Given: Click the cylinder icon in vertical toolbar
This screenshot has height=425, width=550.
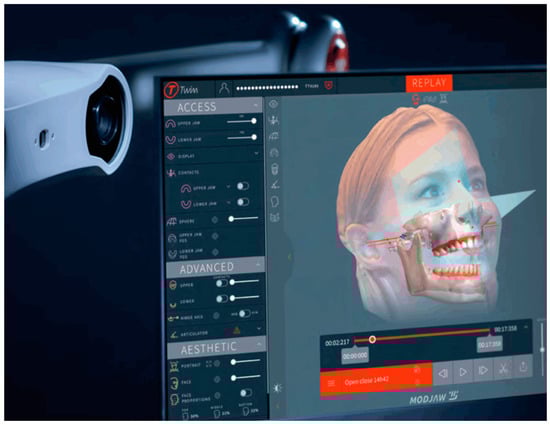Looking at the screenshot, I should point(275,169).
